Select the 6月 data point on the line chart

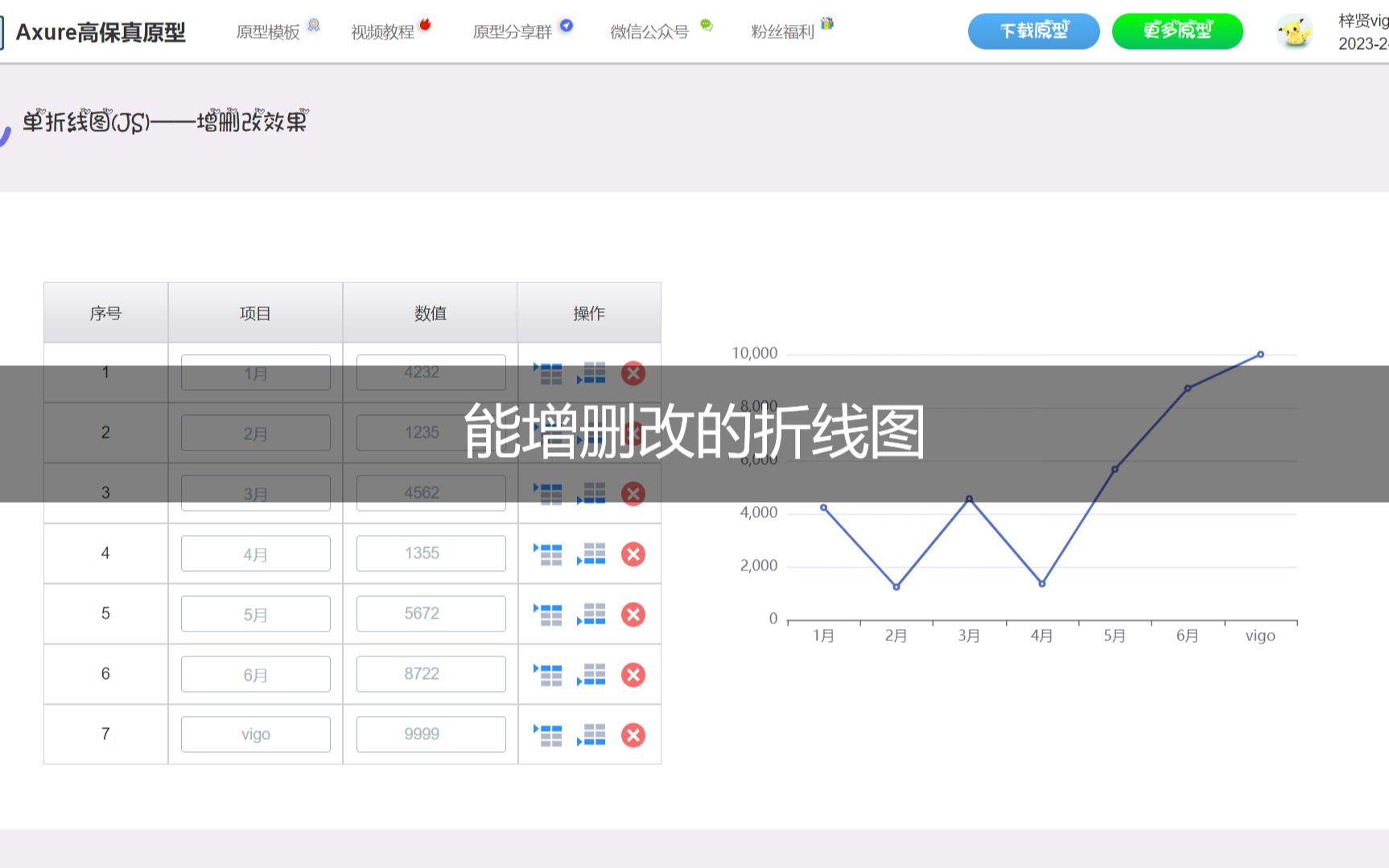[x=1187, y=389]
